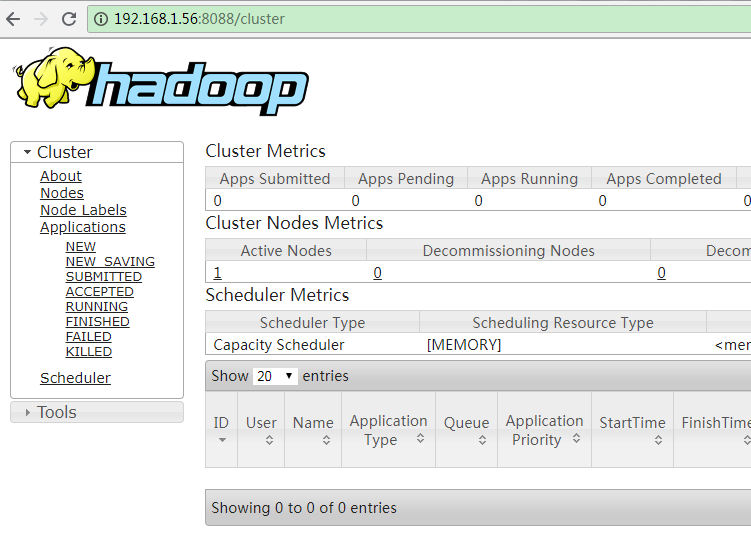Sort table by Queue column
Screen dimensions: 751x550
[x=466, y=431]
